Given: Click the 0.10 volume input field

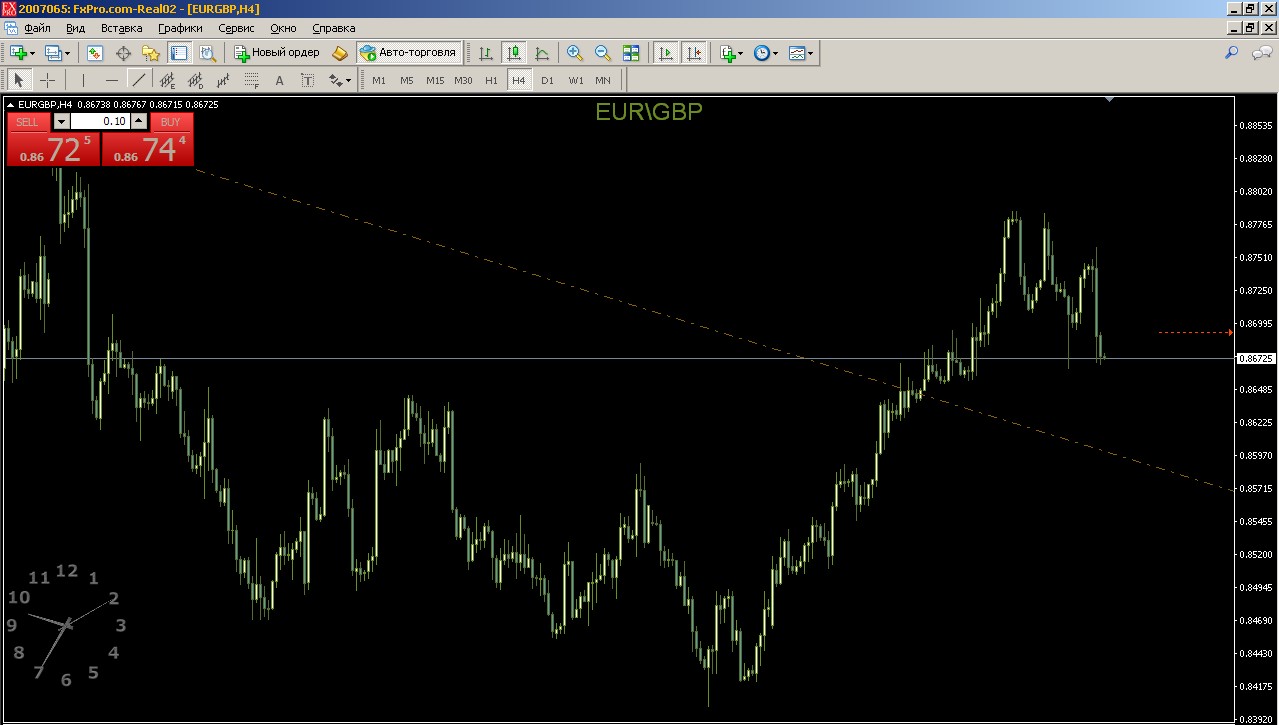Looking at the screenshot, I should click(100, 121).
